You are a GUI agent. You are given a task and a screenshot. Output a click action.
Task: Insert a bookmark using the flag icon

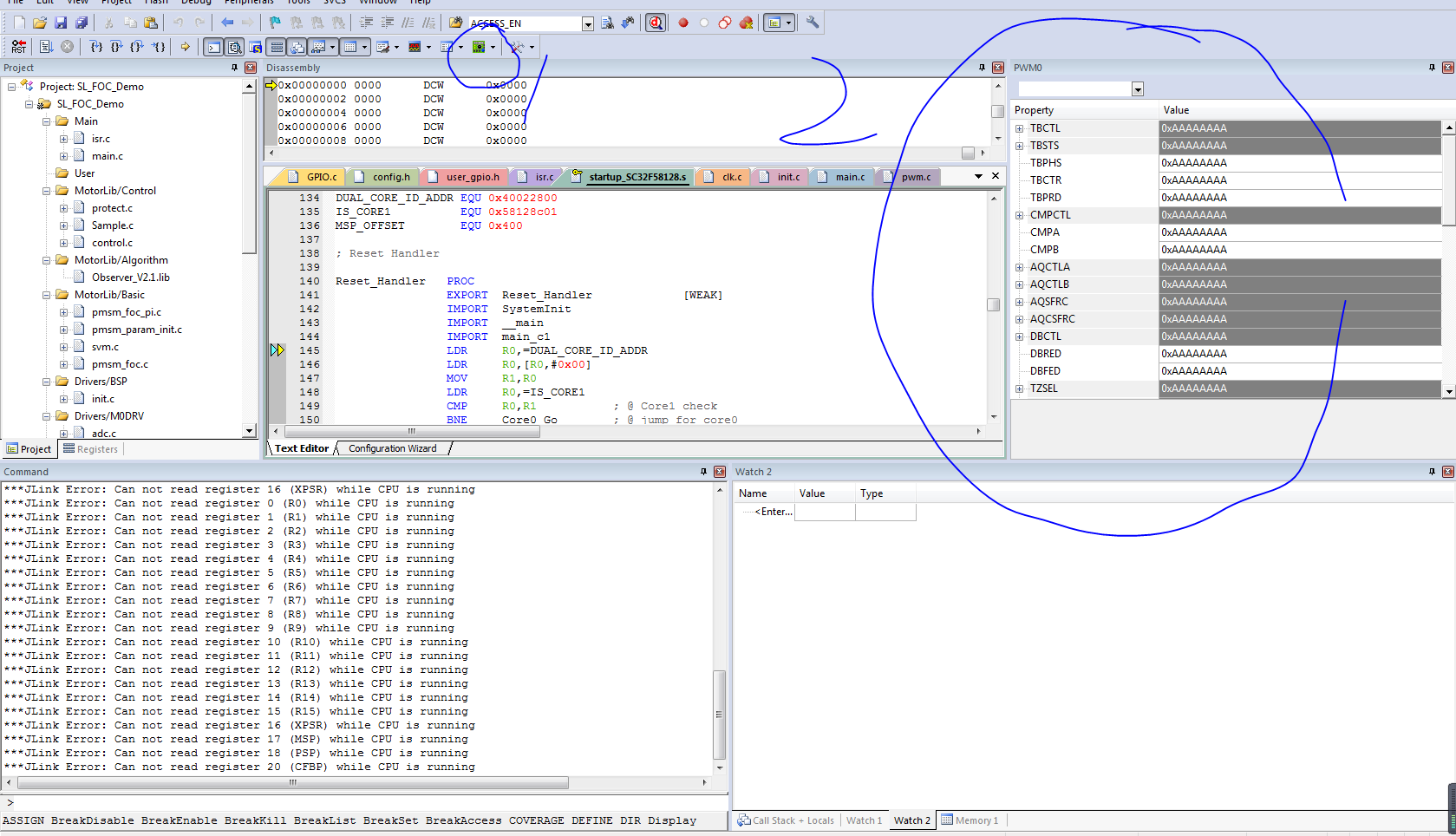coord(274,23)
